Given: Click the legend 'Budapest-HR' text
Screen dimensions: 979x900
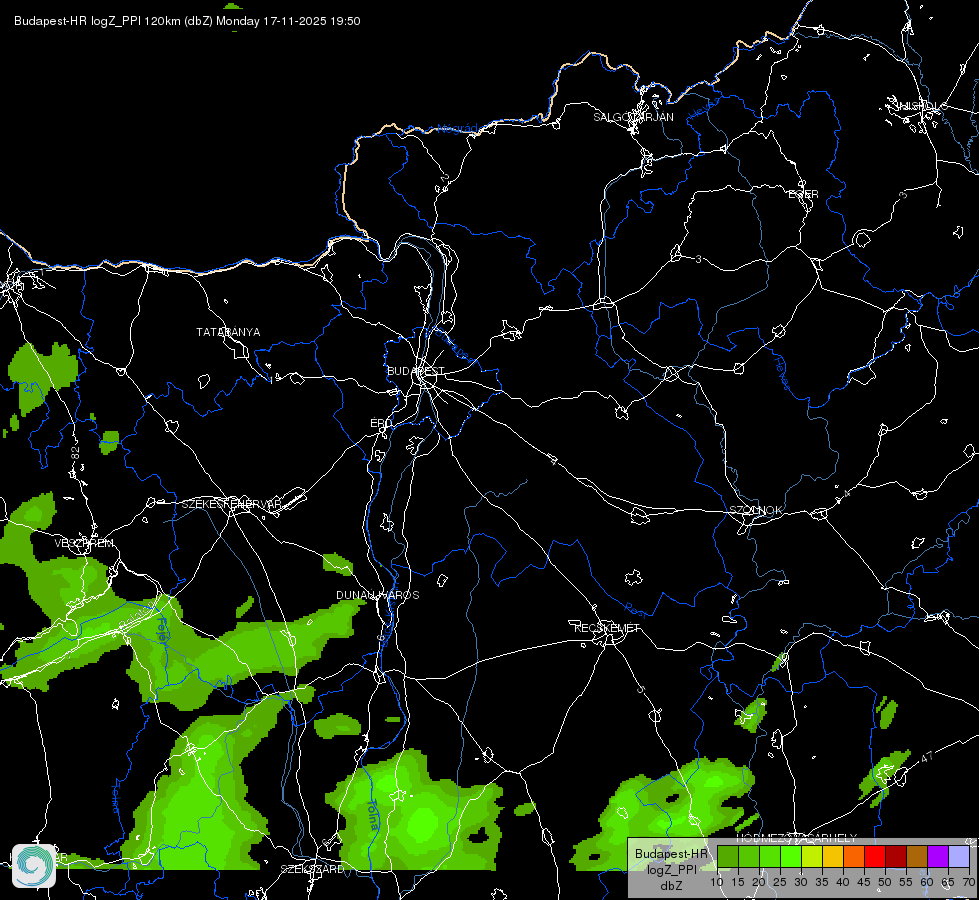Looking at the screenshot, I should click(x=671, y=854).
